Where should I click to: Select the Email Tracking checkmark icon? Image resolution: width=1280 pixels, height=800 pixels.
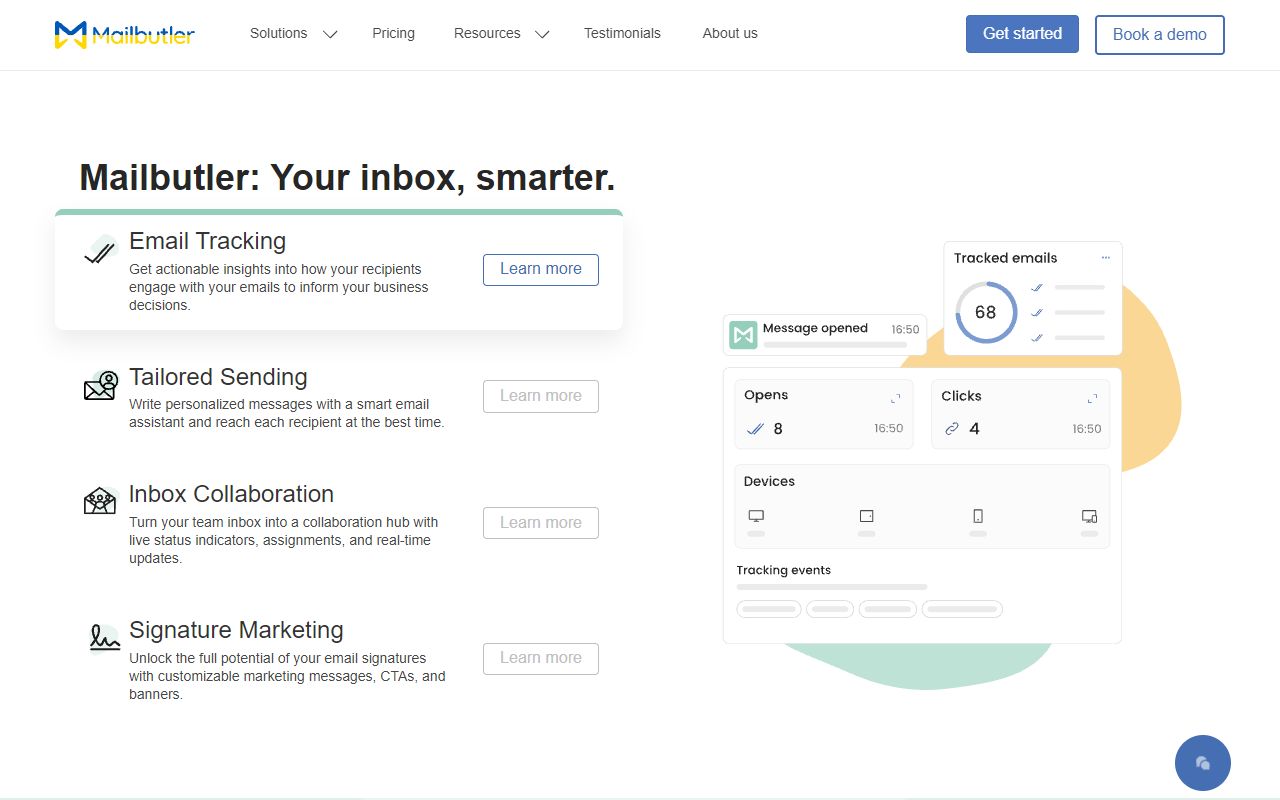point(98,251)
